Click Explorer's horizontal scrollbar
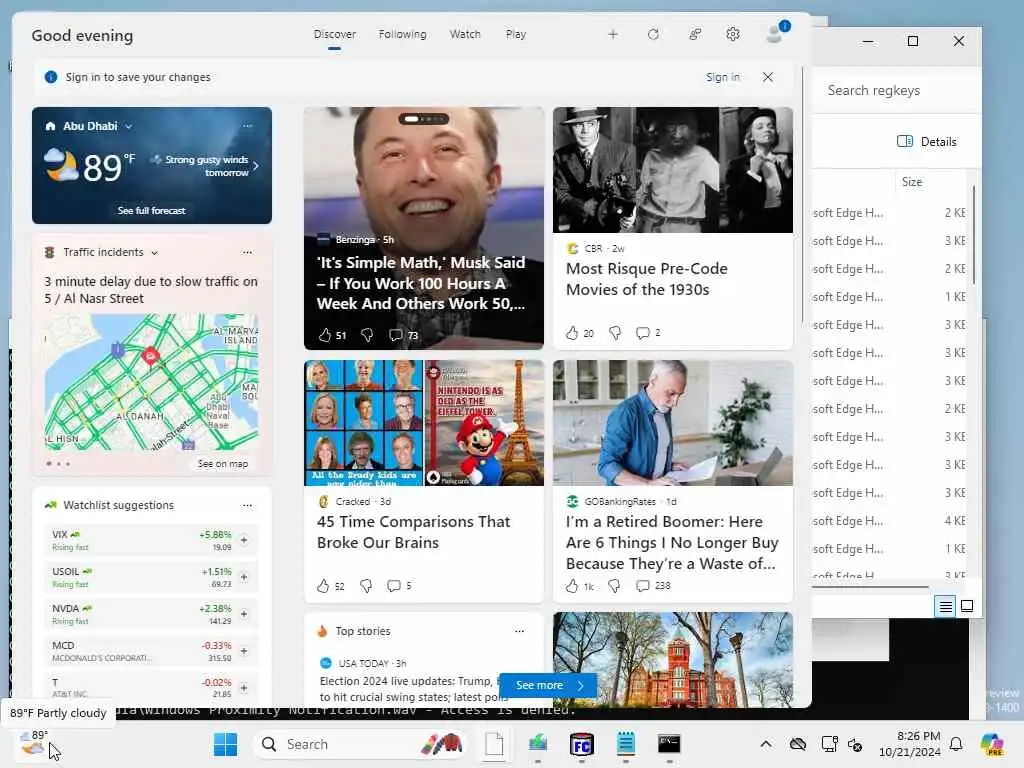The image size is (1024, 768). (x=870, y=587)
